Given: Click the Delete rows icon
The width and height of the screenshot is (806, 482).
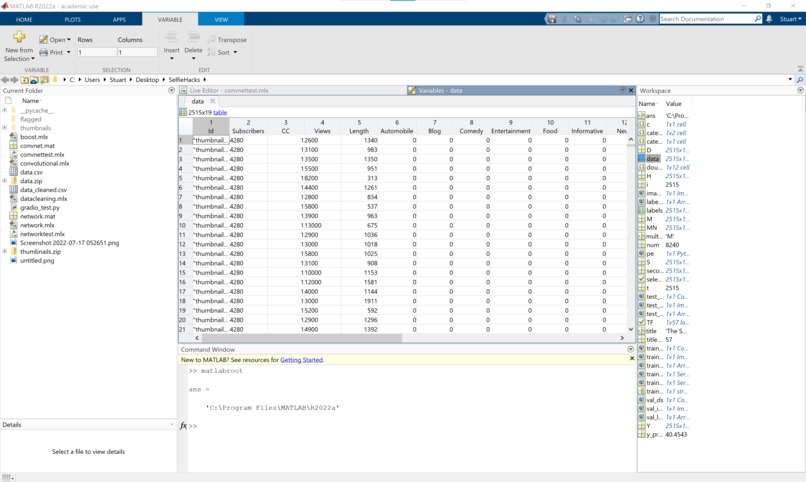Looking at the screenshot, I should point(193,38).
